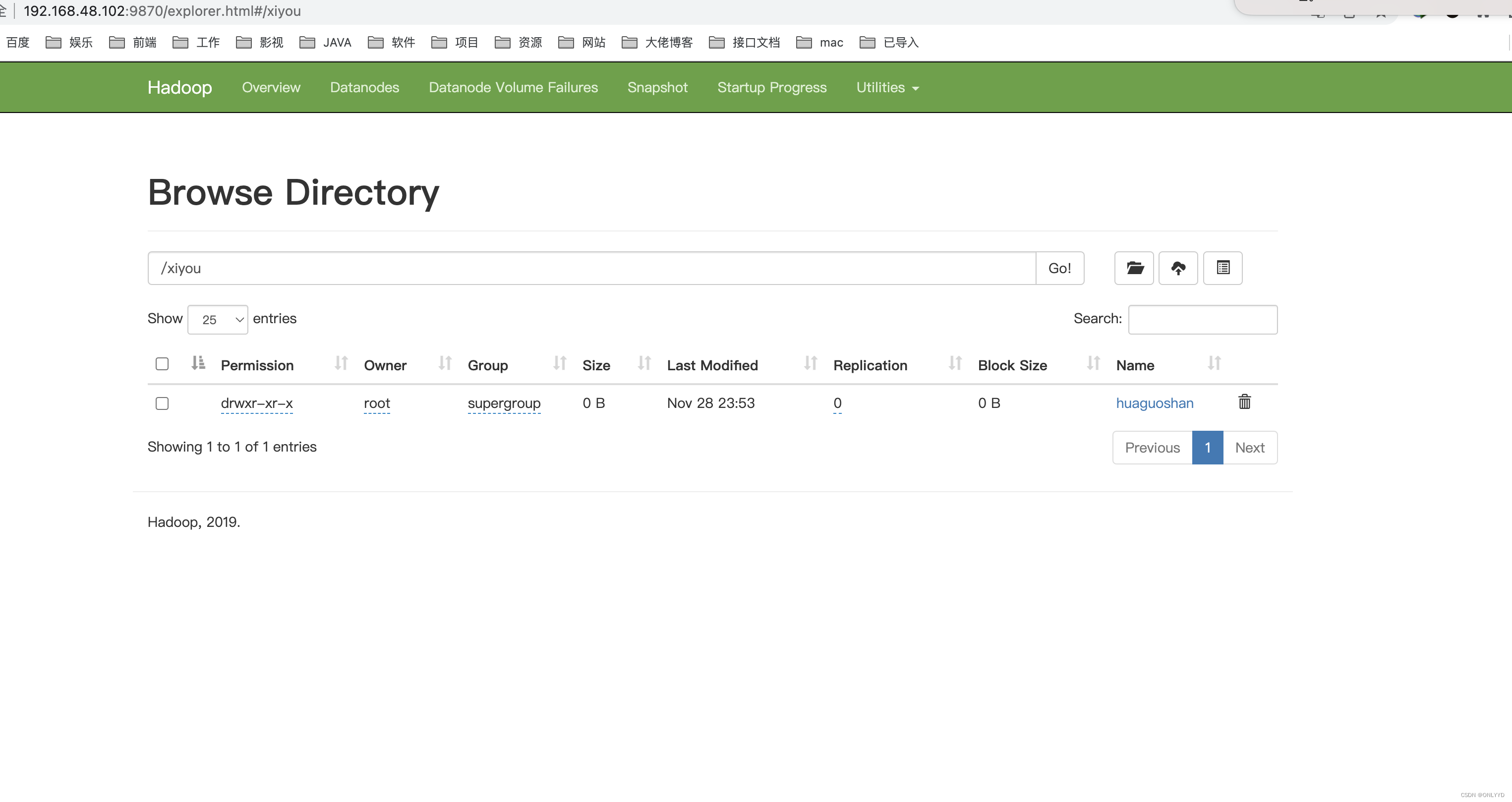Viewport: 1512px width, 802px height.
Task: Open the Snapshot section
Action: click(x=657, y=87)
